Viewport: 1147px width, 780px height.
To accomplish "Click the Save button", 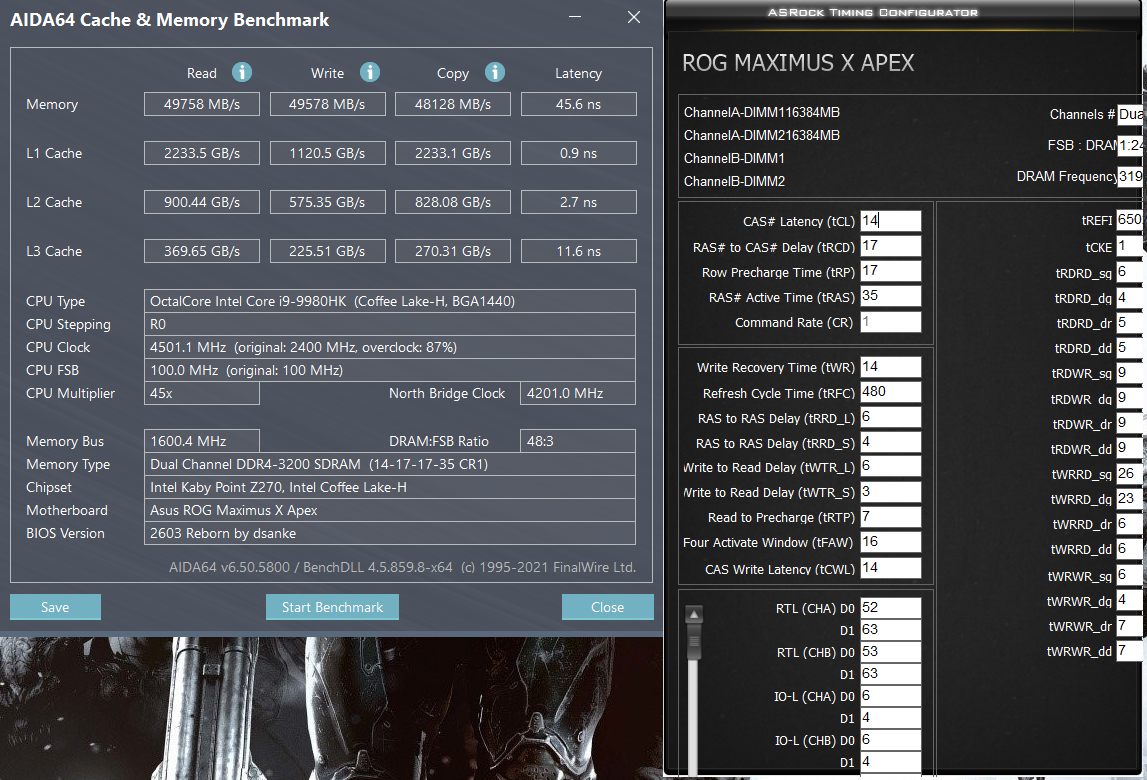I will 56,607.
